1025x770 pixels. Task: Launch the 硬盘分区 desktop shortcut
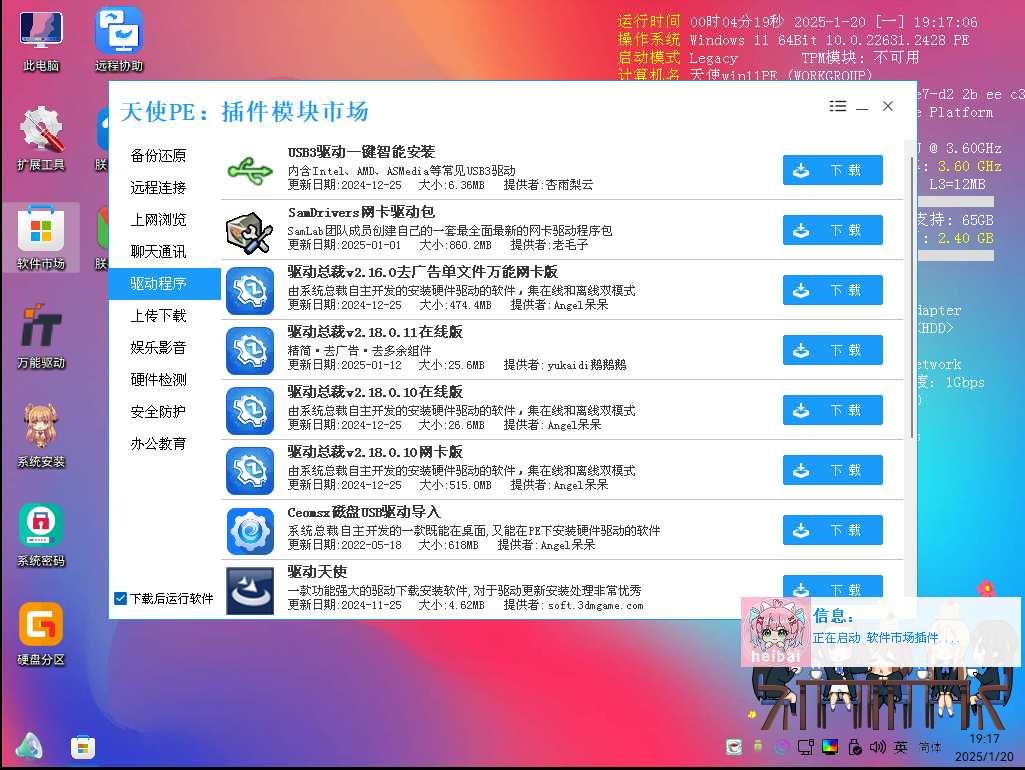41,634
